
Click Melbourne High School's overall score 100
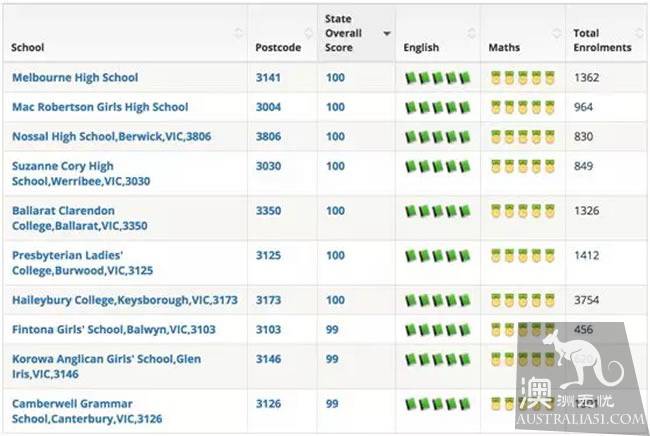click(x=335, y=78)
